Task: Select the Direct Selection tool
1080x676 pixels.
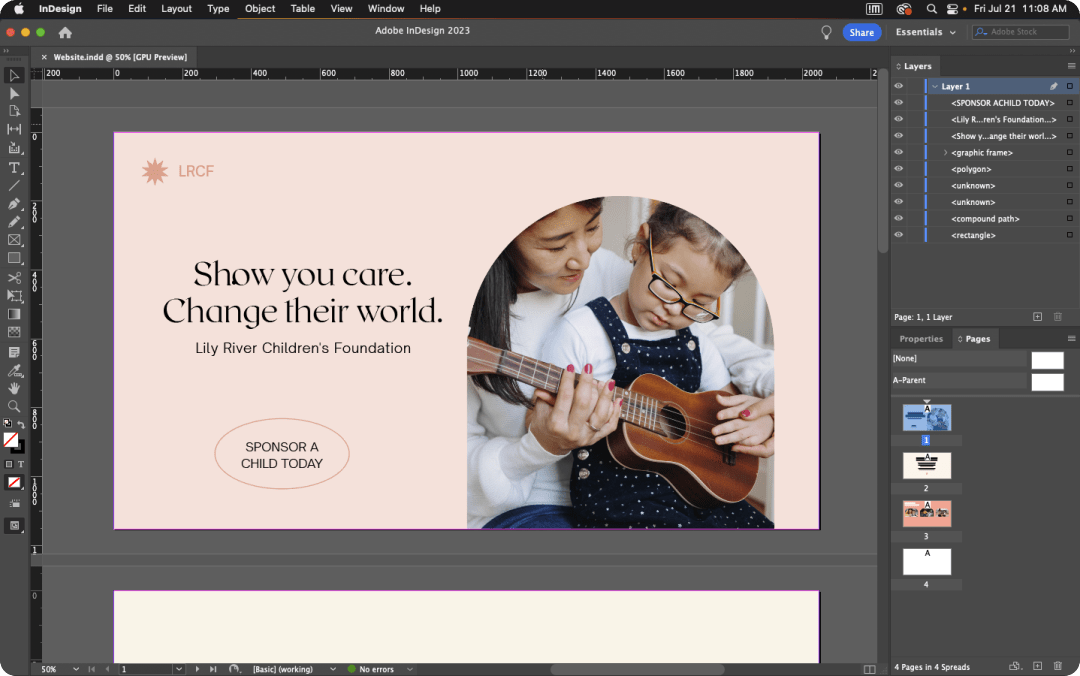Action: click(x=14, y=93)
